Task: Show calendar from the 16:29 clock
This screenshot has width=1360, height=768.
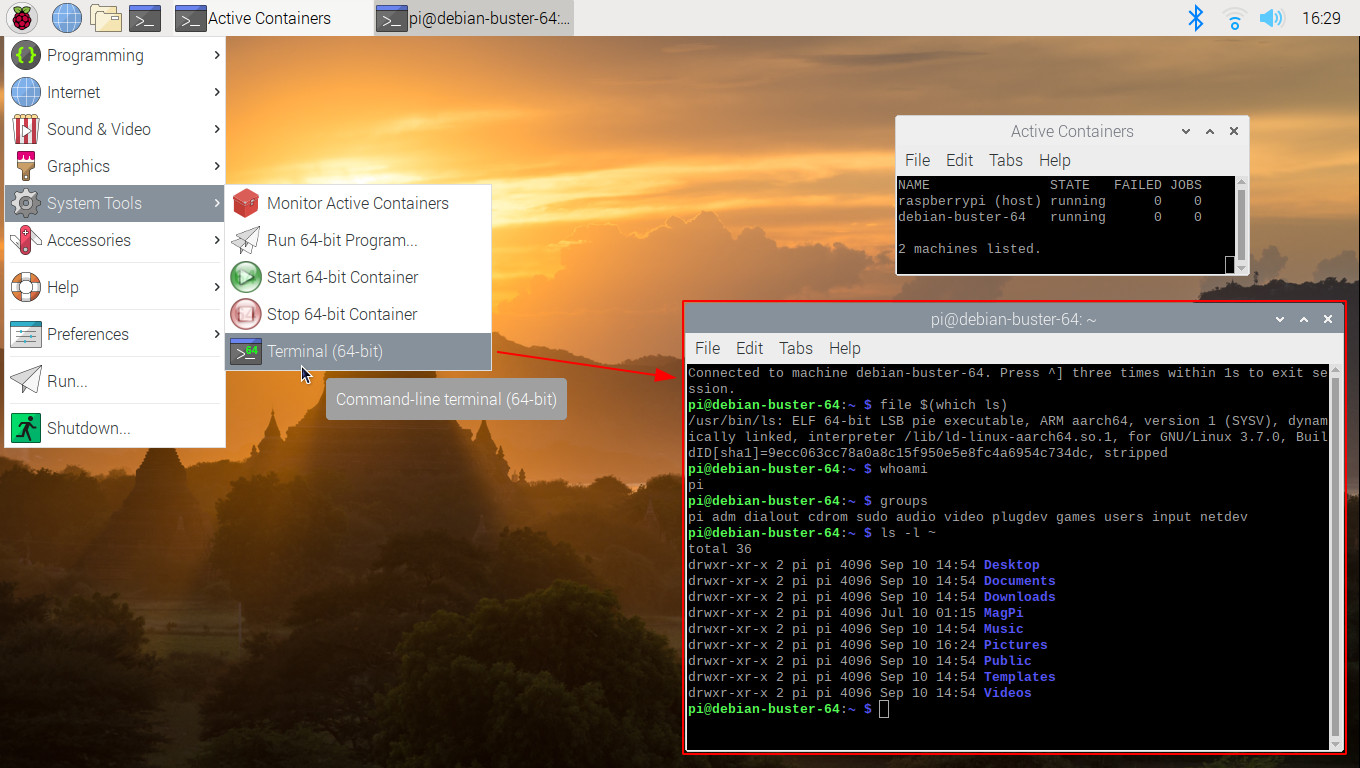Action: click(x=1321, y=18)
